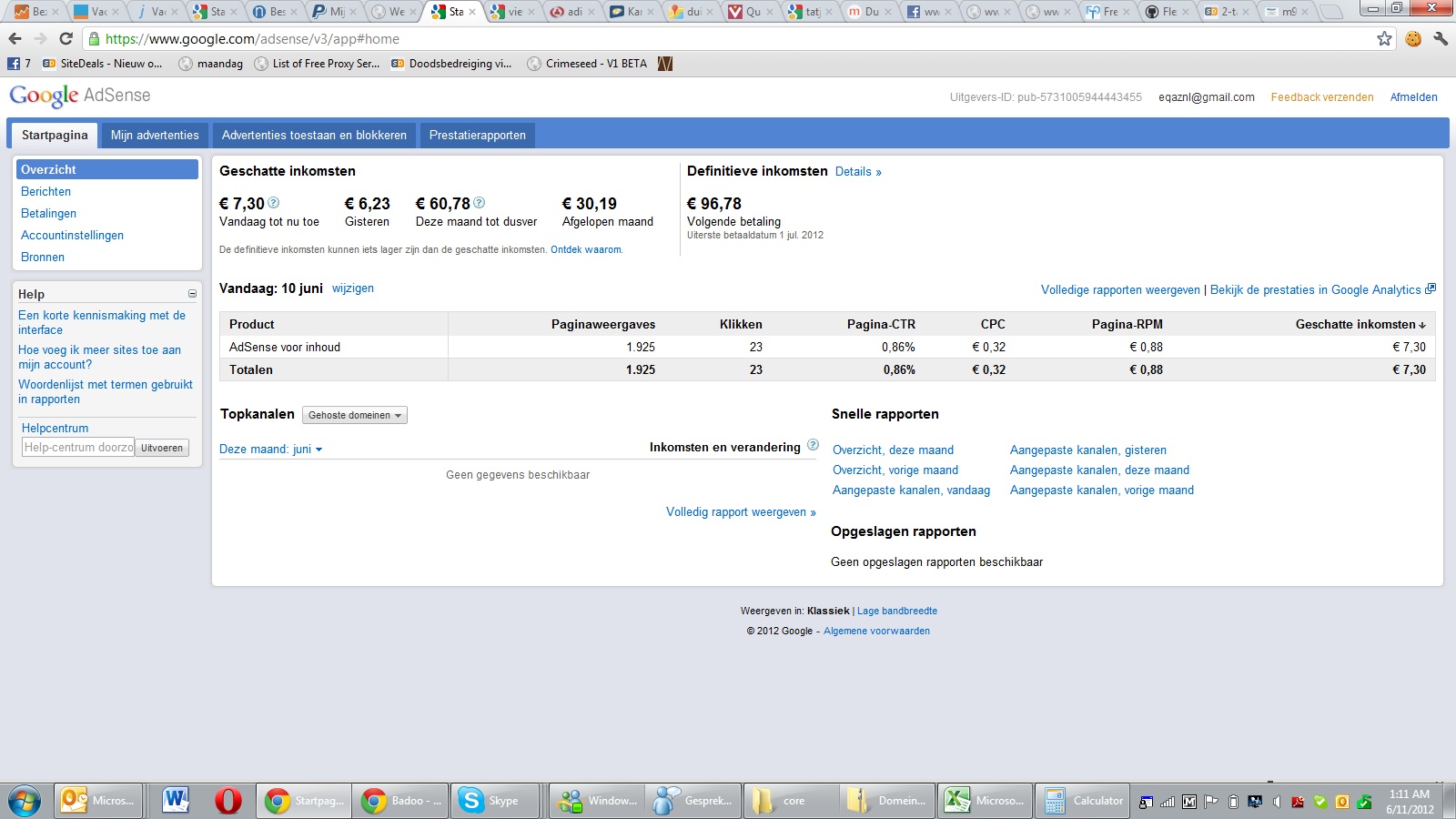Open the Mijn advertenties tab
Screen dimensions: 1456x819
155,135
